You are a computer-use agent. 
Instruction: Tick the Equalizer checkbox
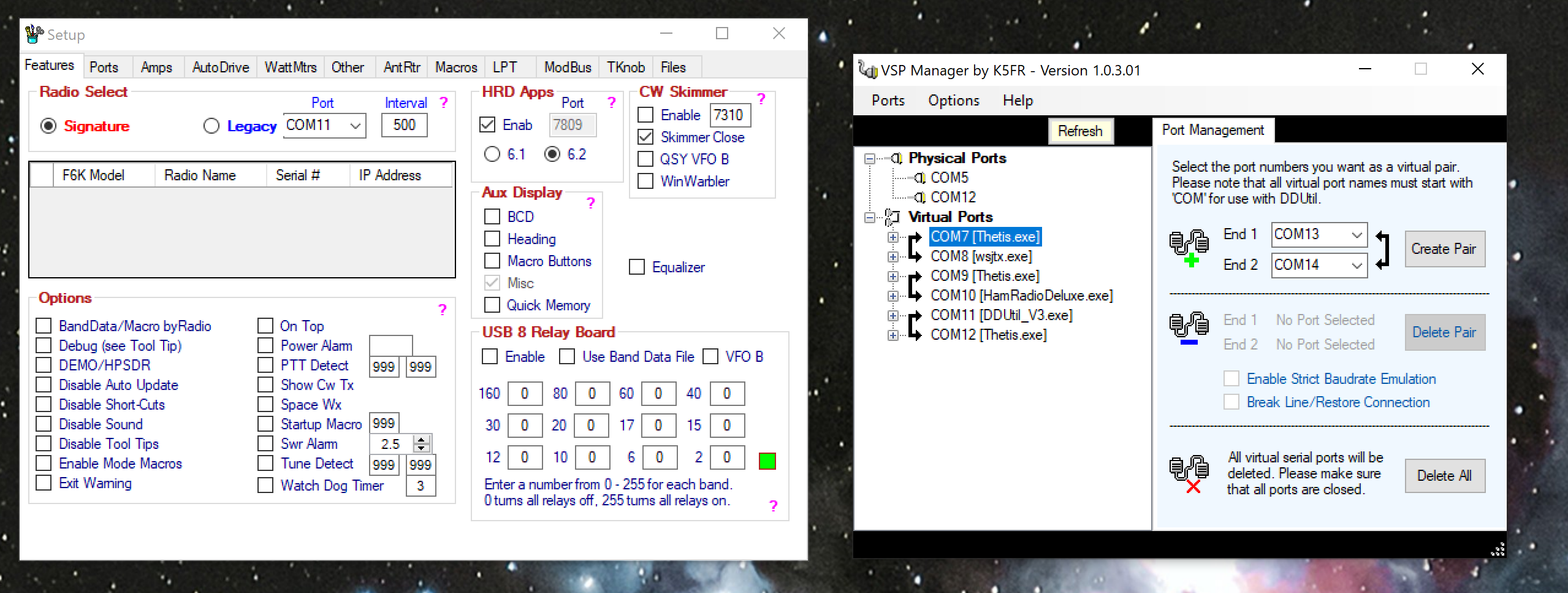point(637,267)
